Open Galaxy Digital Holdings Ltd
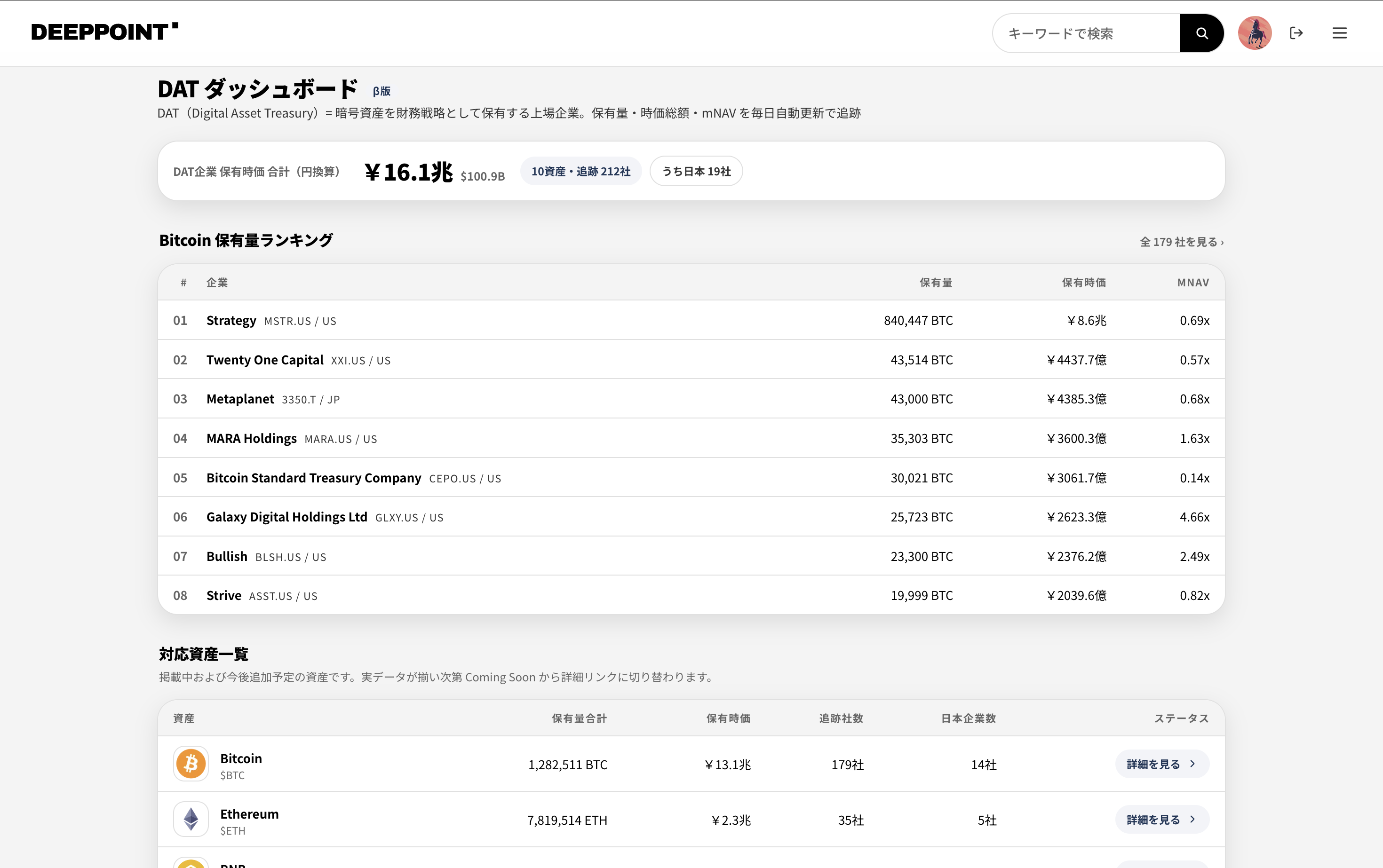1383x868 pixels. click(691, 517)
